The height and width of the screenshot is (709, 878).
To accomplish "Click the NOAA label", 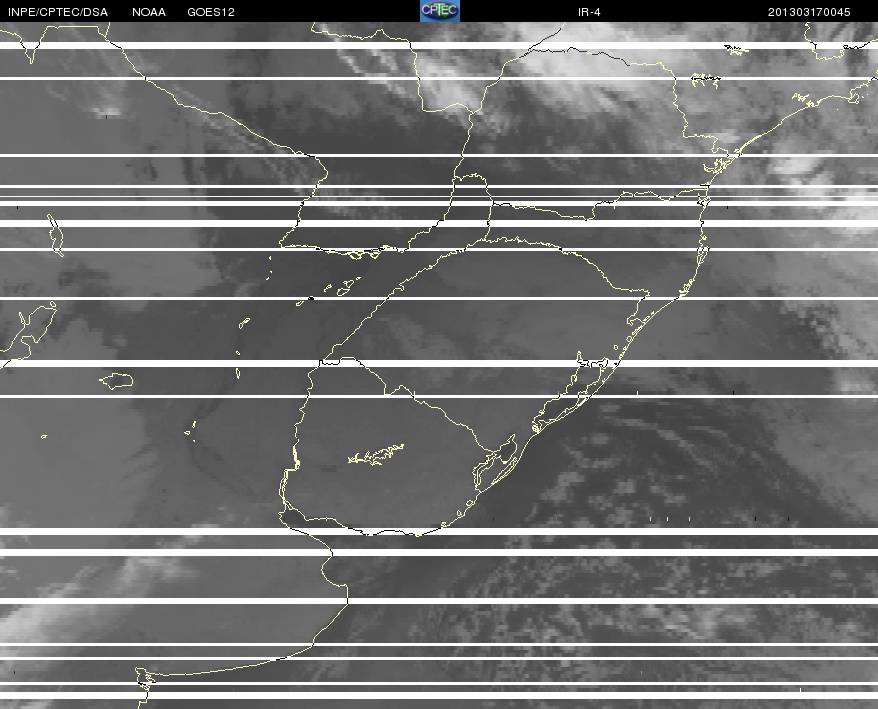I will [149, 12].
